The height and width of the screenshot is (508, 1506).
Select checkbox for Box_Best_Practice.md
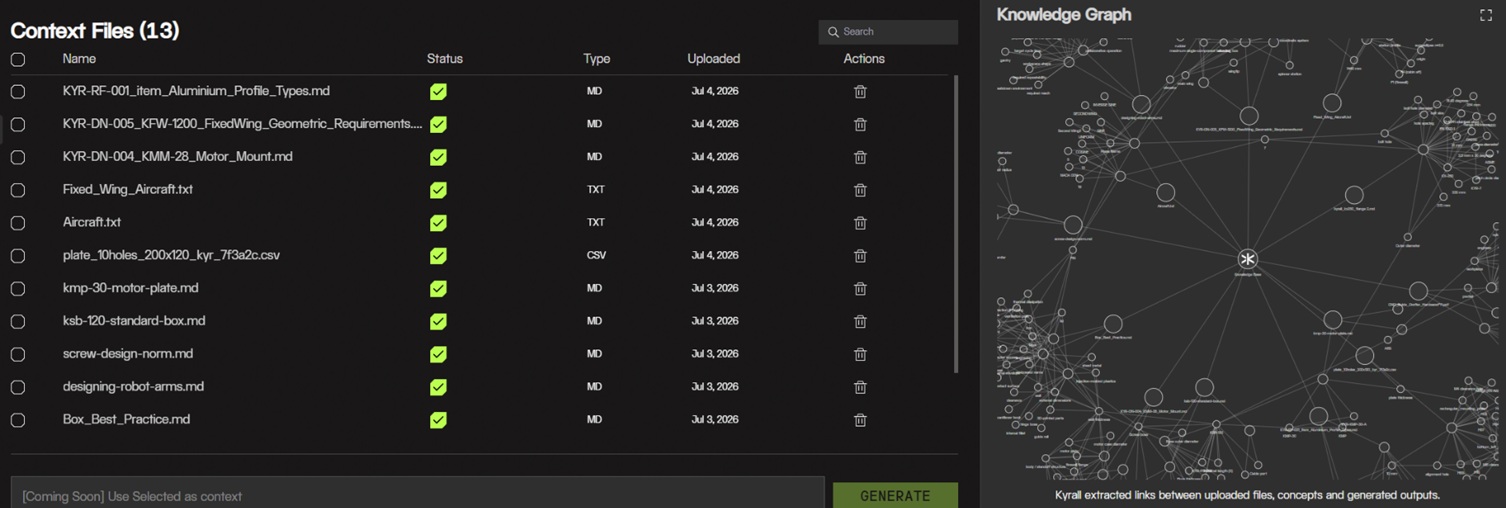point(18,420)
